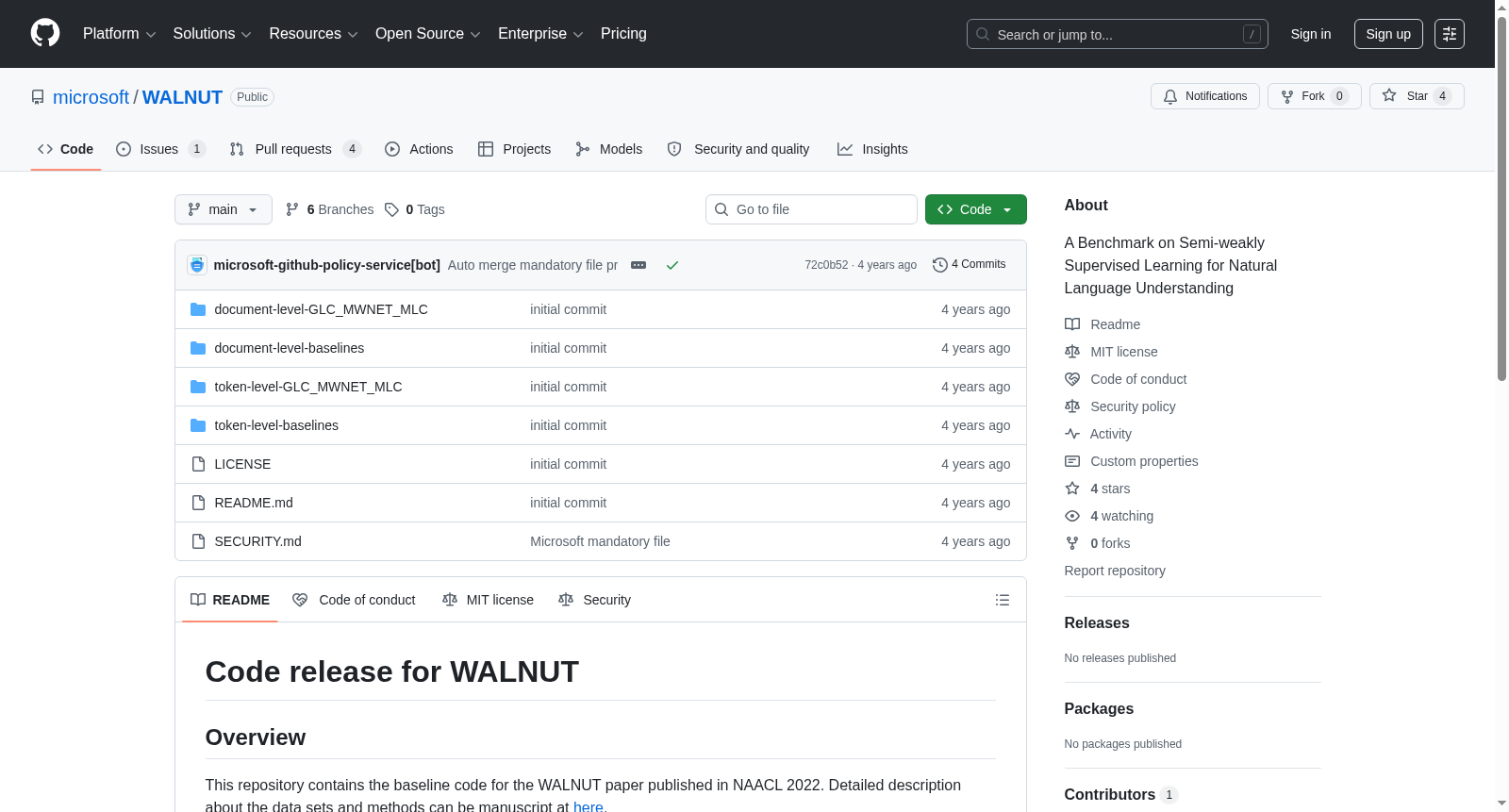
Task: Switch to the Actions tab
Action: coord(419,149)
